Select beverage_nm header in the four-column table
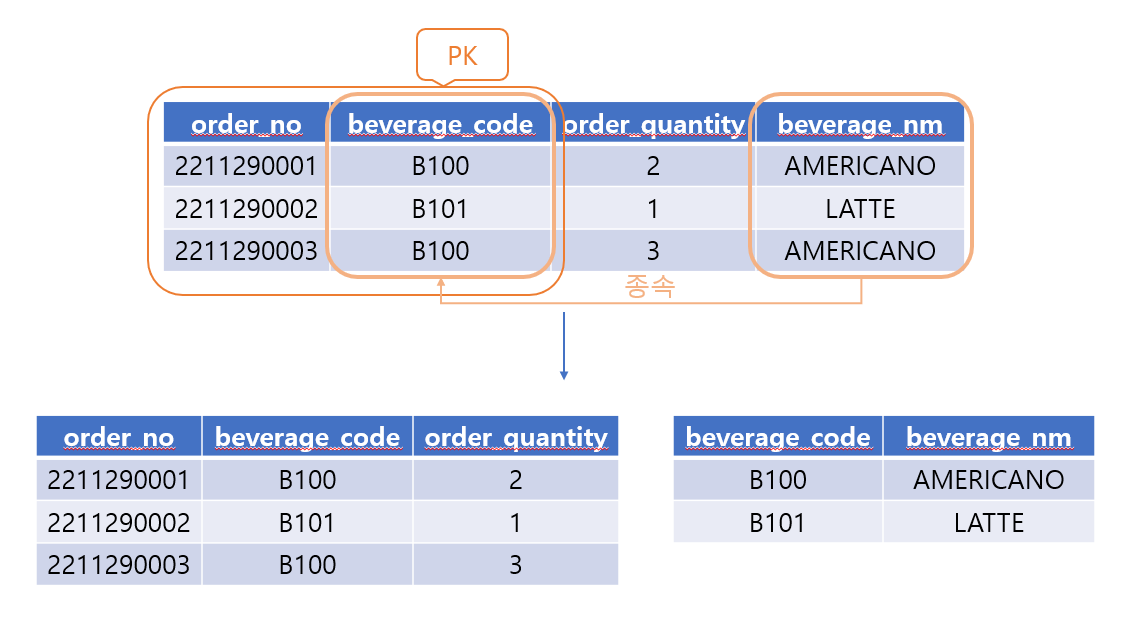1132x618 pixels. coord(861,124)
